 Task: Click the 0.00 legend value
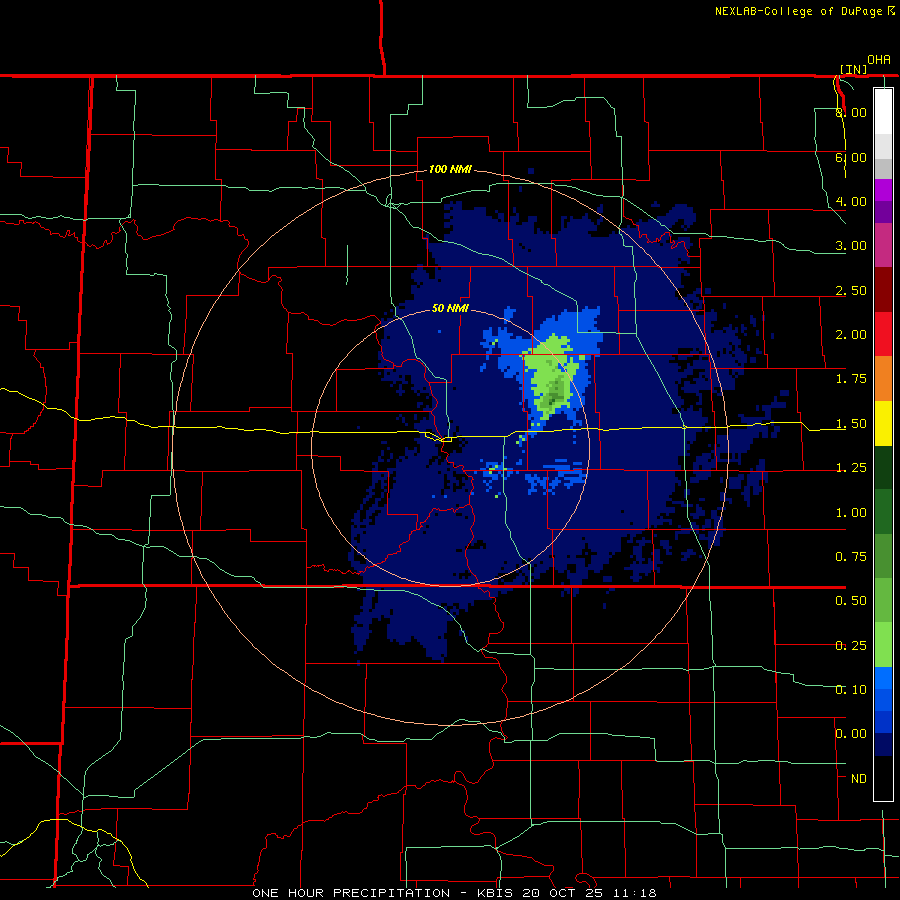pos(851,734)
